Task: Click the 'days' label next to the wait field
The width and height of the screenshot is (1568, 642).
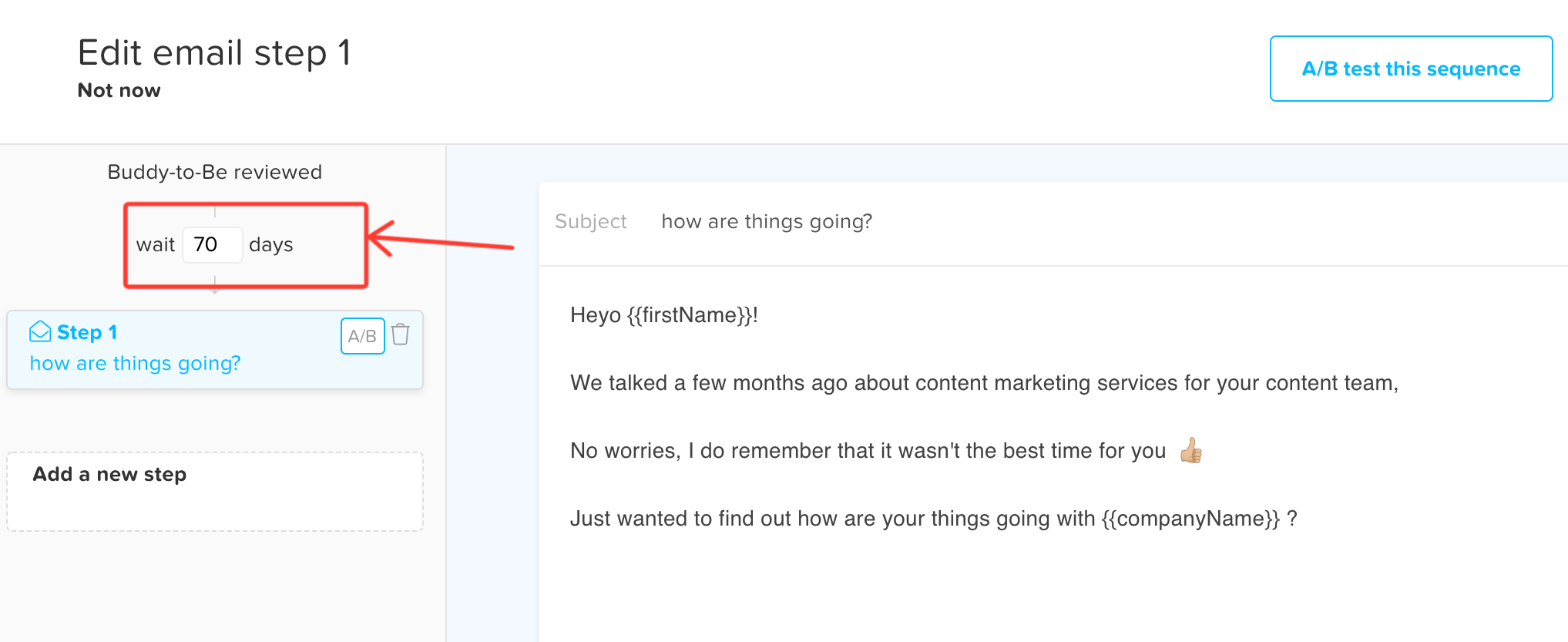Action: pos(270,245)
